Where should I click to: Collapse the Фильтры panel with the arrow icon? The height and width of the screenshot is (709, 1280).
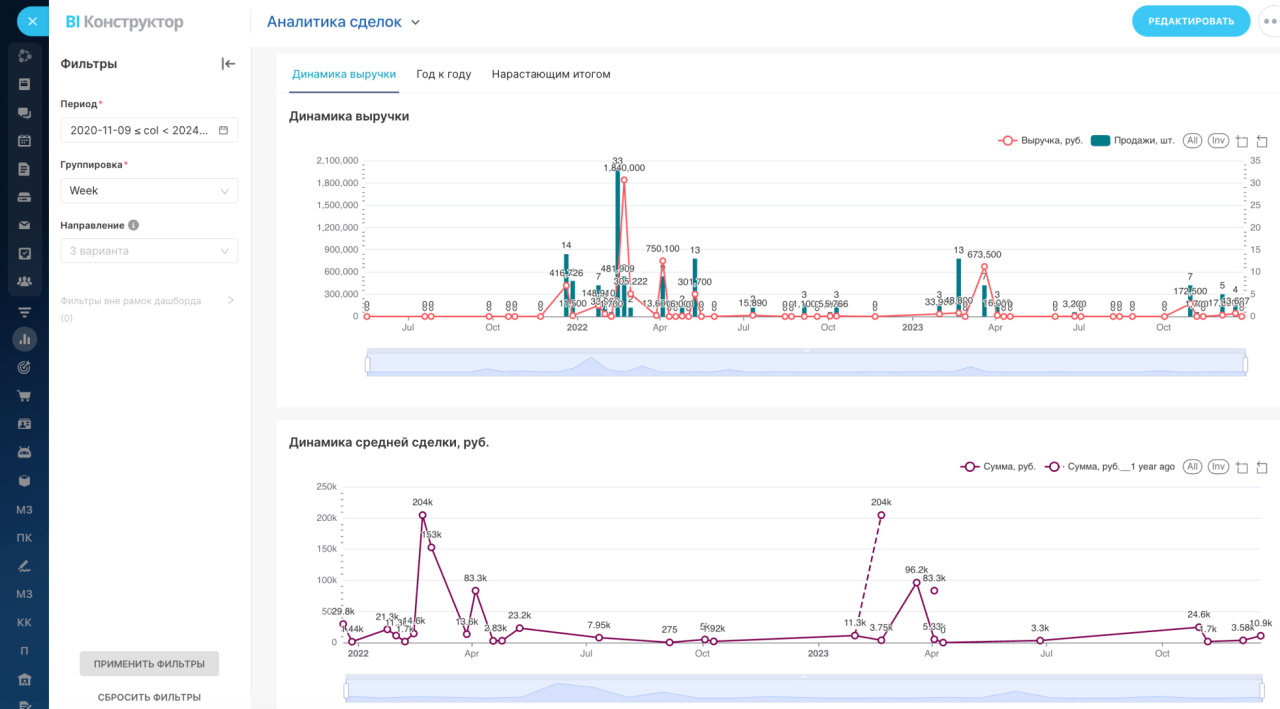coord(228,64)
